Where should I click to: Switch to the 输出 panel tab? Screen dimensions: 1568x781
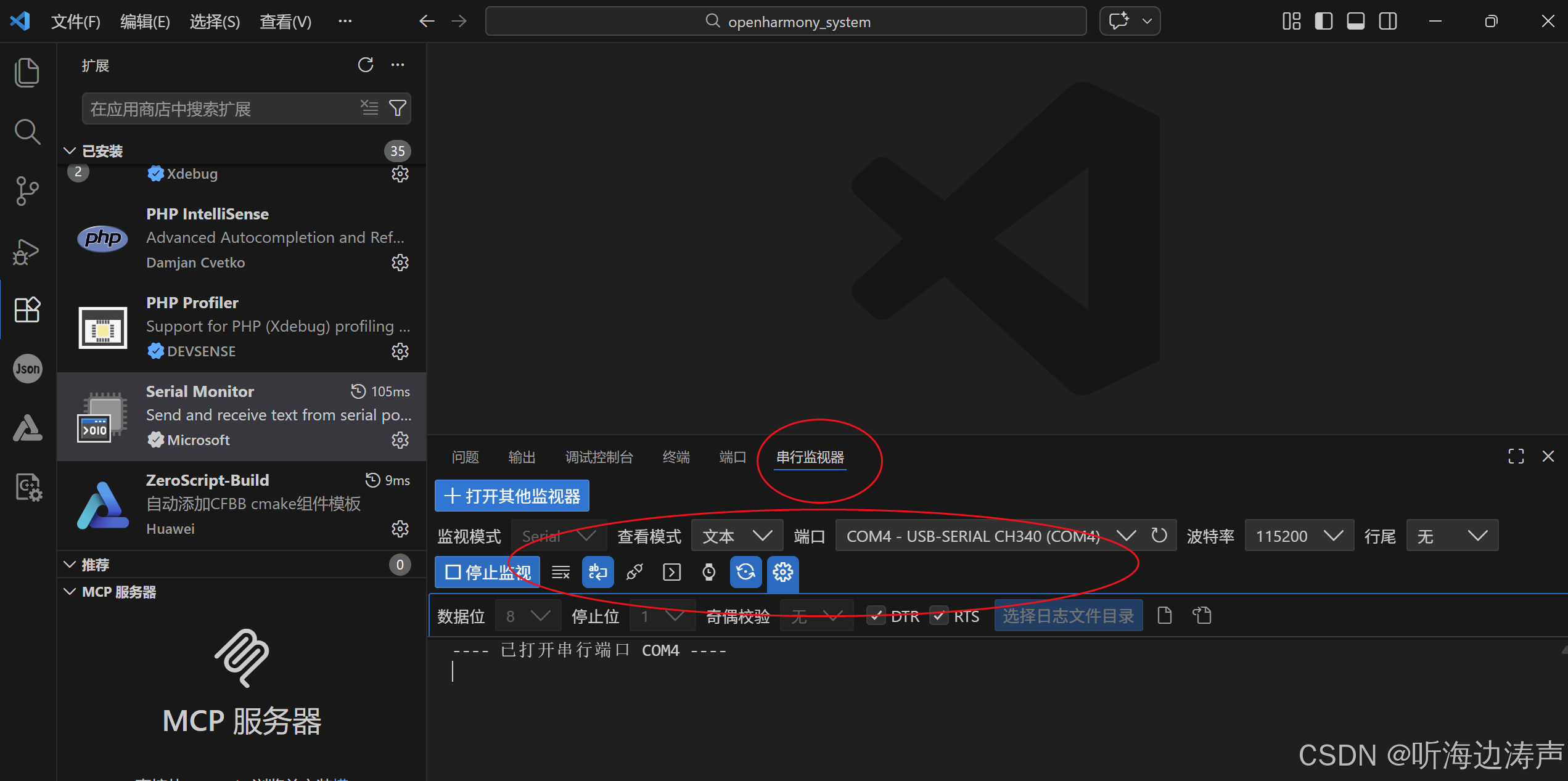coord(522,457)
